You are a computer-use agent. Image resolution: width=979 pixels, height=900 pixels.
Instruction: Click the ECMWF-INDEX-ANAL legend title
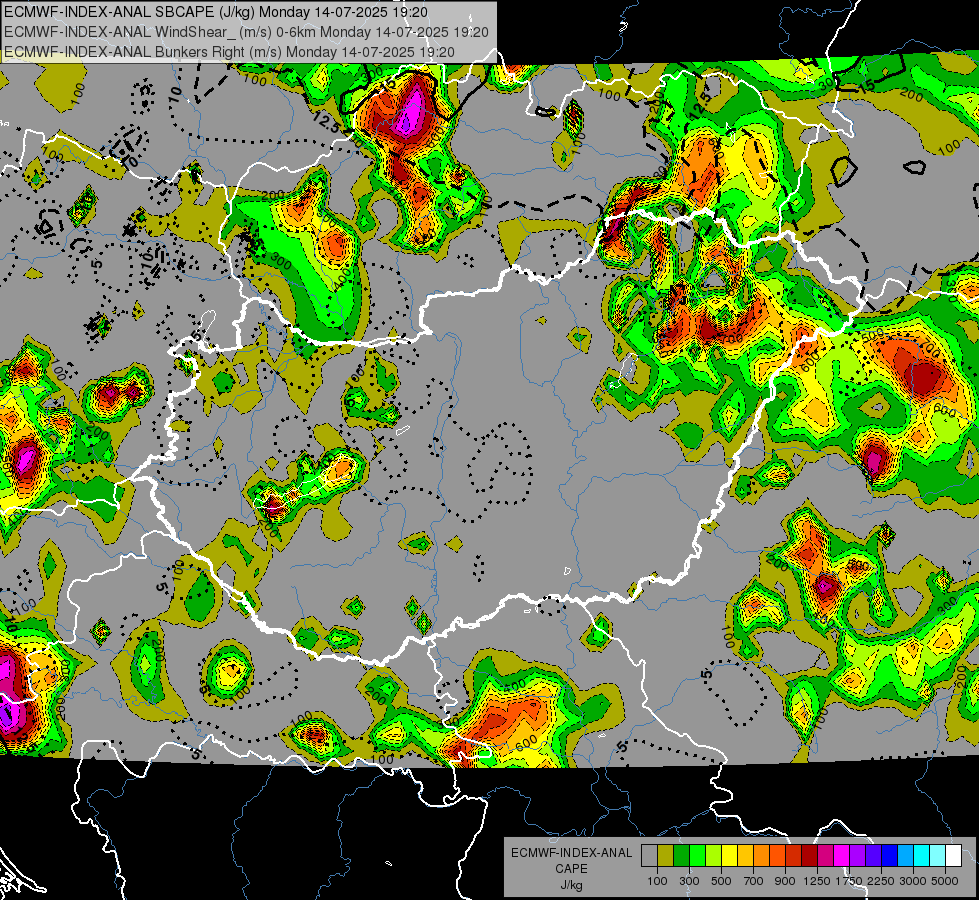(571, 853)
